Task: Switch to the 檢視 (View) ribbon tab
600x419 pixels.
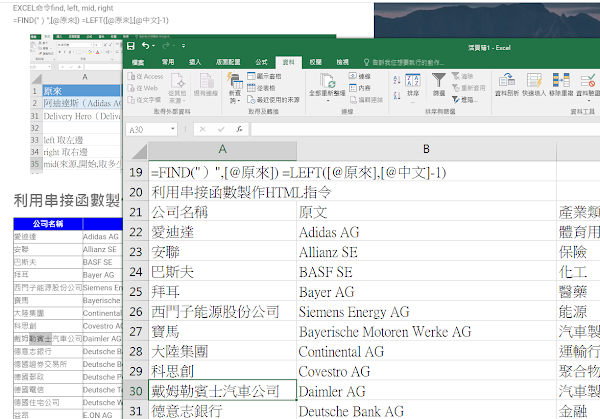Action: tap(342, 62)
